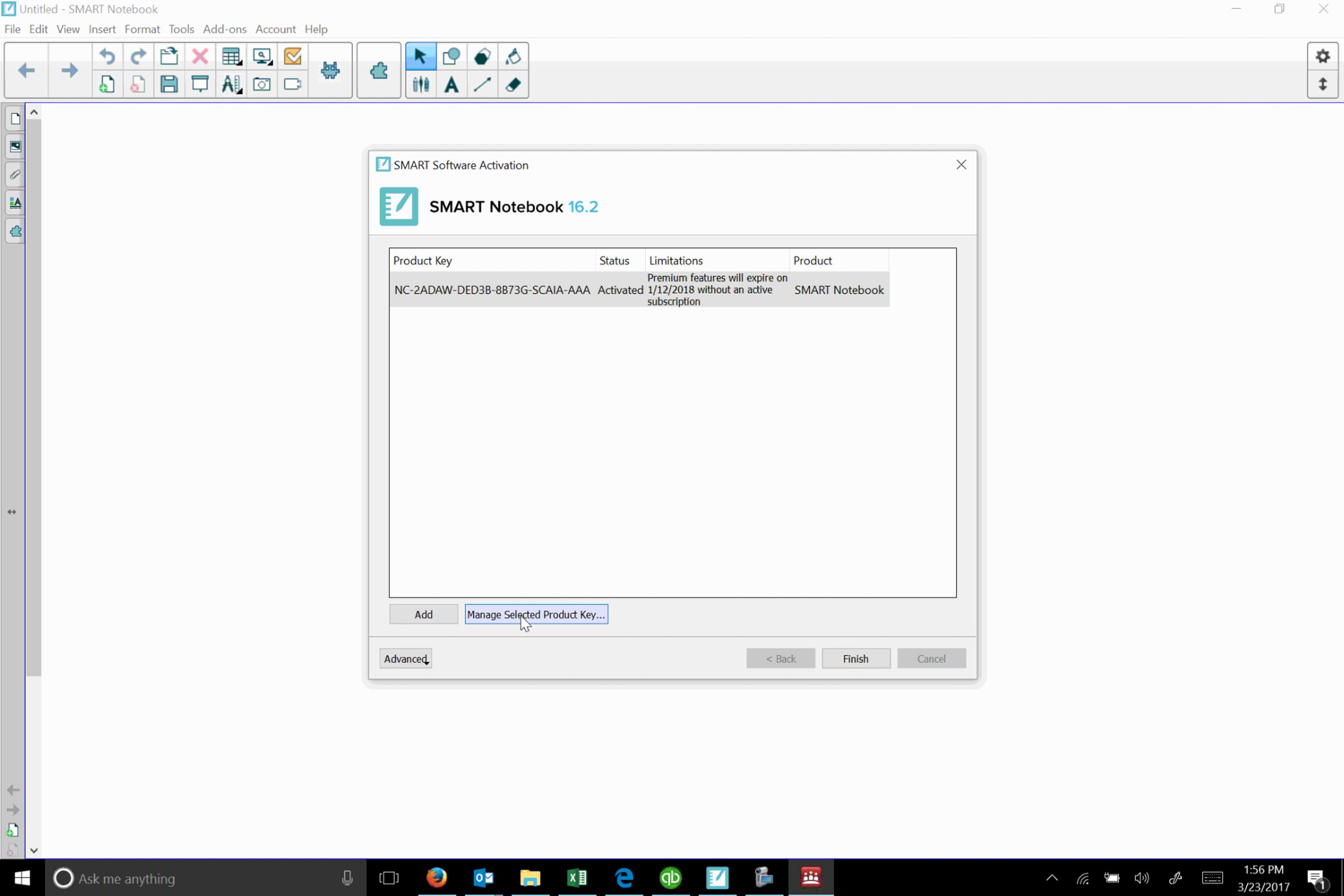The image size is (1344, 896).
Task: Open the File menu
Action: pyautogui.click(x=12, y=29)
